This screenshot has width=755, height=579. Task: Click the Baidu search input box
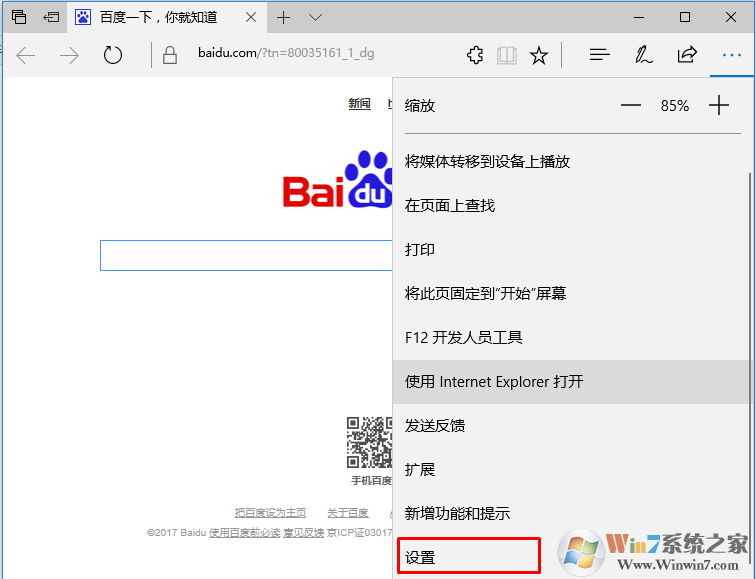point(246,255)
